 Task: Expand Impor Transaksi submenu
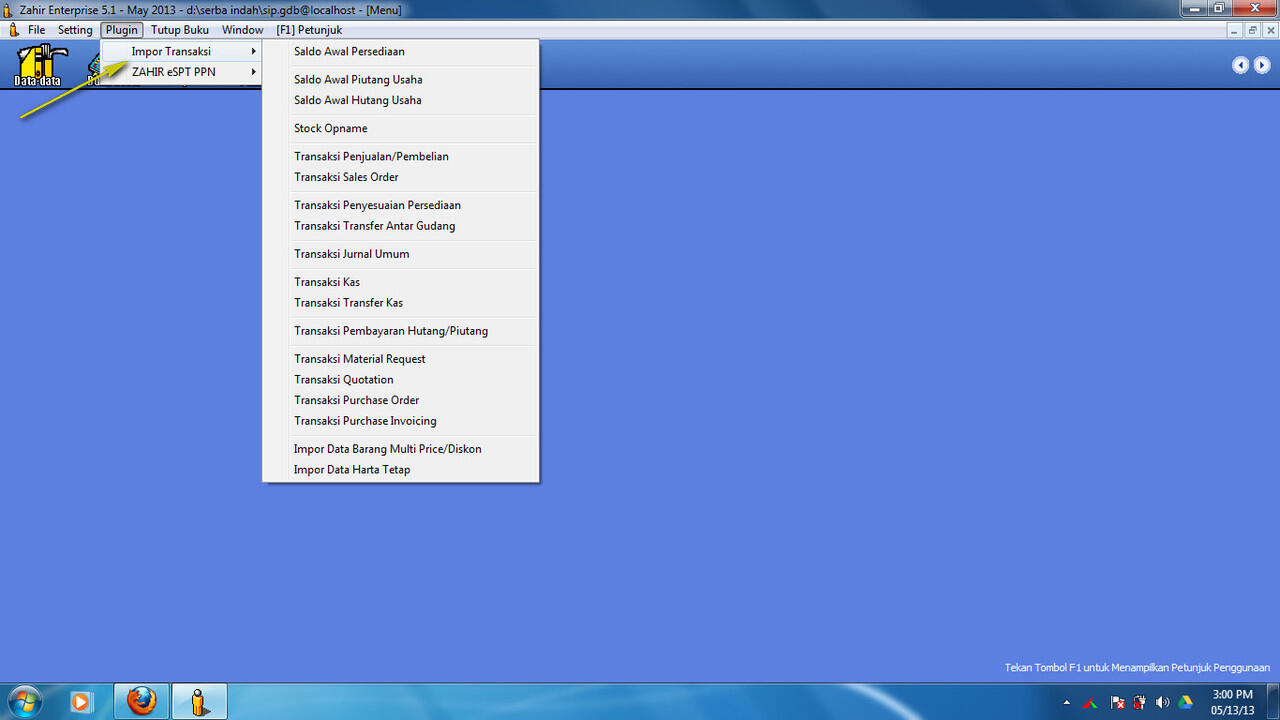pos(181,51)
